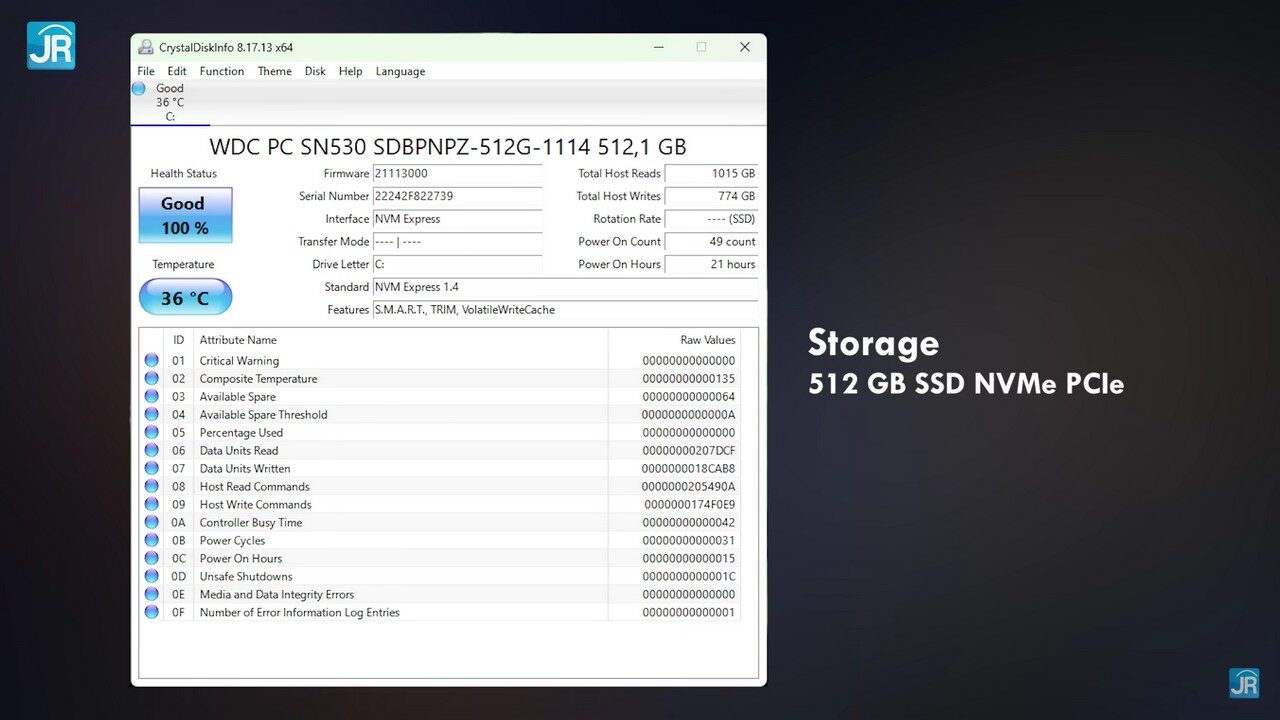Click the status orb beside Composite Temperature
The image size is (1280, 720).
pyautogui.click(x=151, y=379)
